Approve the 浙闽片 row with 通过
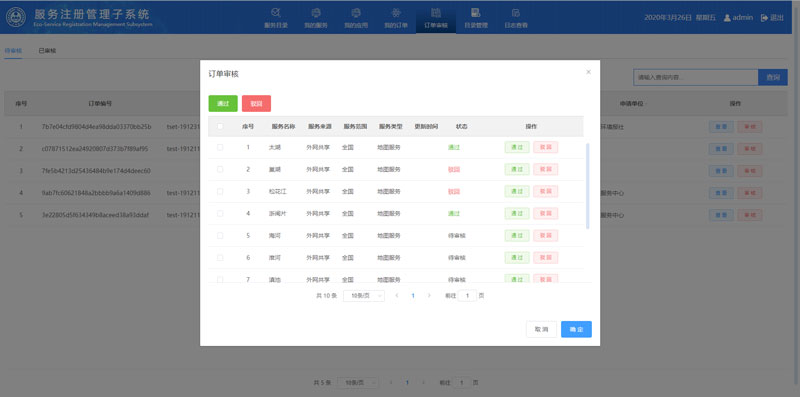 [x=517, y=213]
